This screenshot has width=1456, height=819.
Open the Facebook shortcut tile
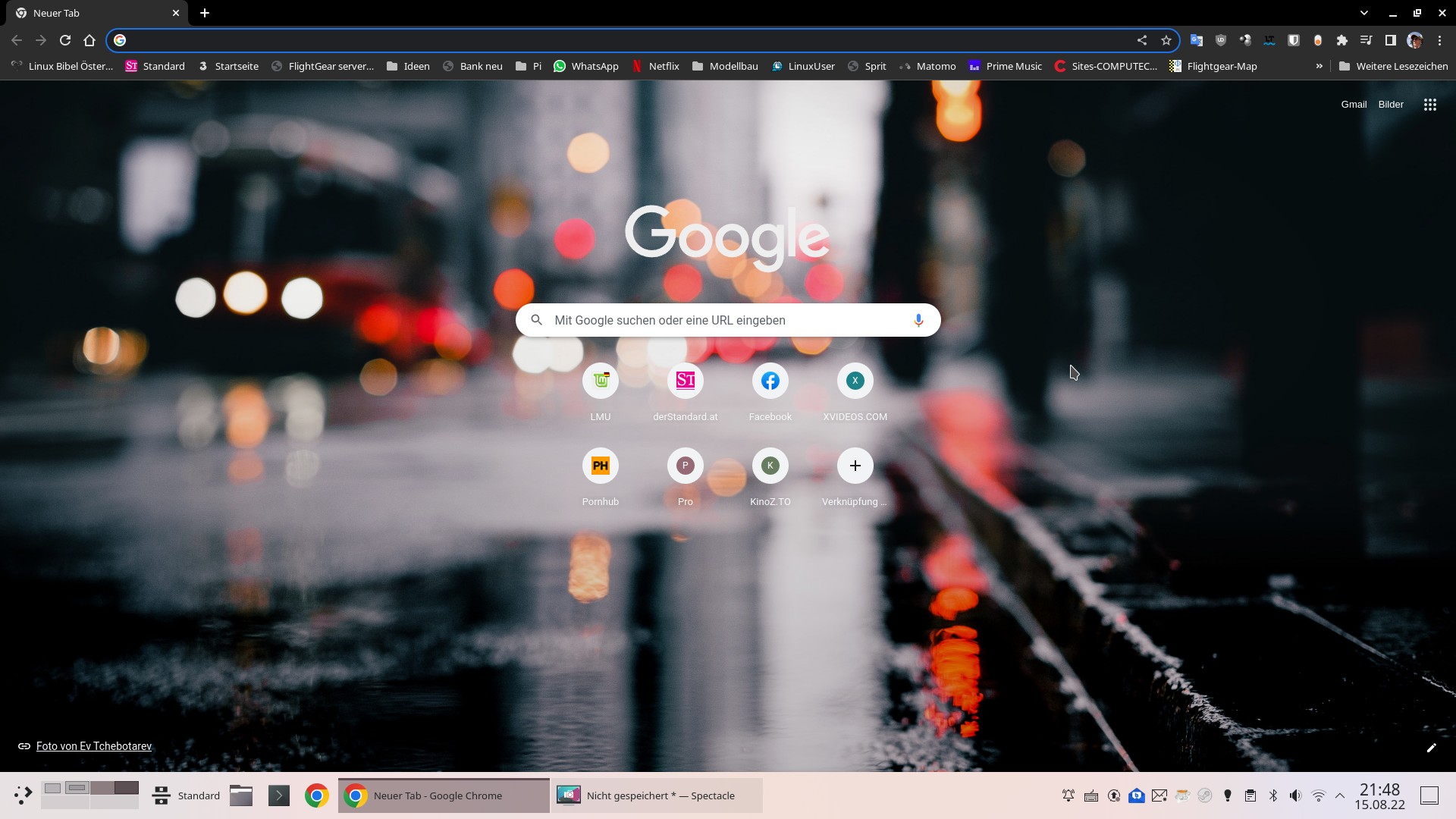coord(770,381)
